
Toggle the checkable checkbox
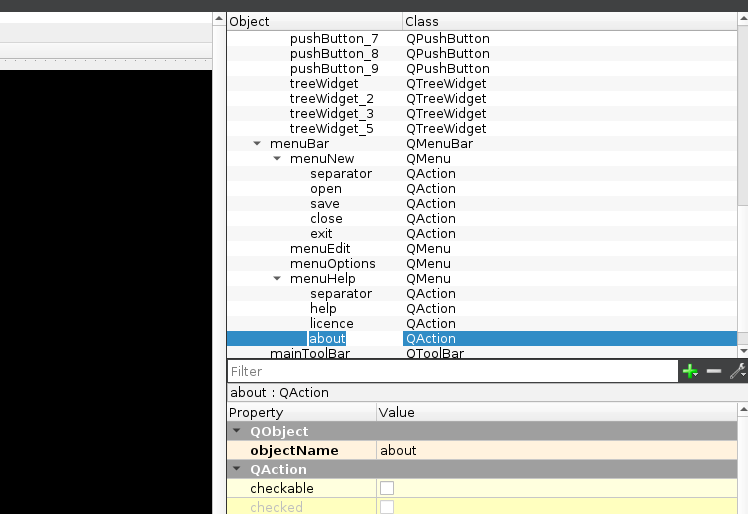[387, 488]
